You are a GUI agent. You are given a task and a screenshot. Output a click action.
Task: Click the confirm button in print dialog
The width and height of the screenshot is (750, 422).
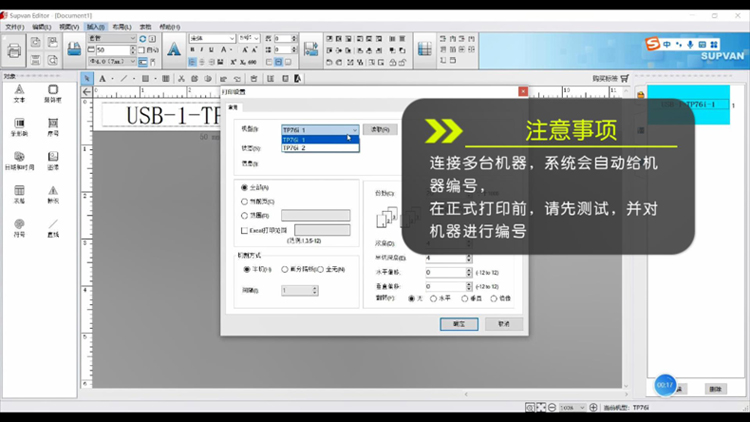(458, 324)
